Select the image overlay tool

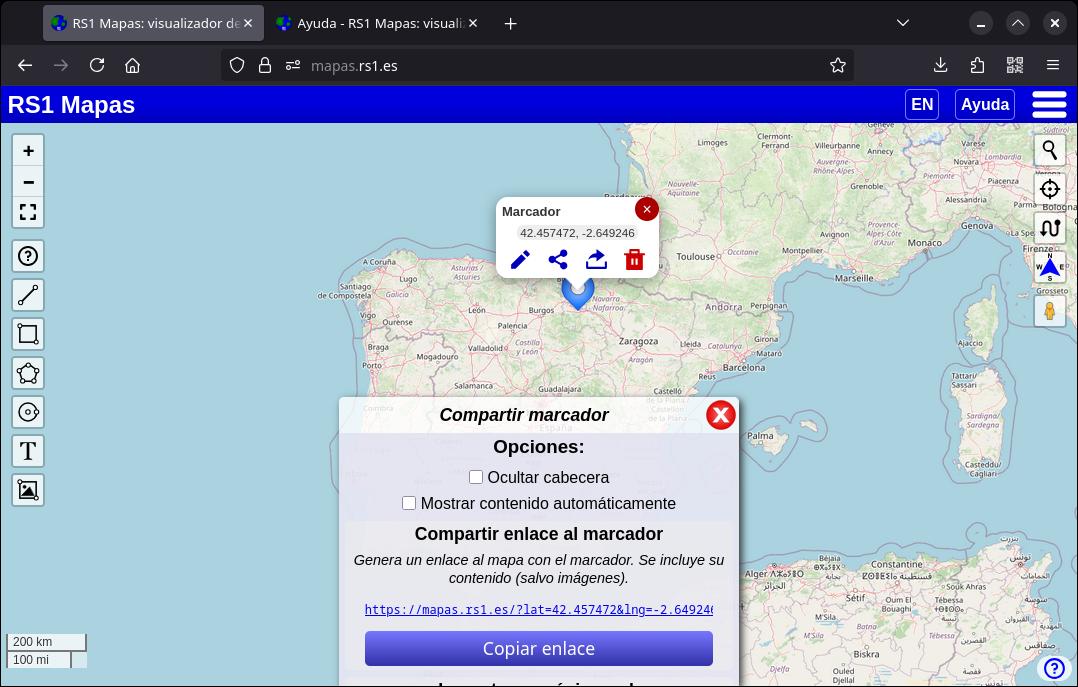(28, 490)
